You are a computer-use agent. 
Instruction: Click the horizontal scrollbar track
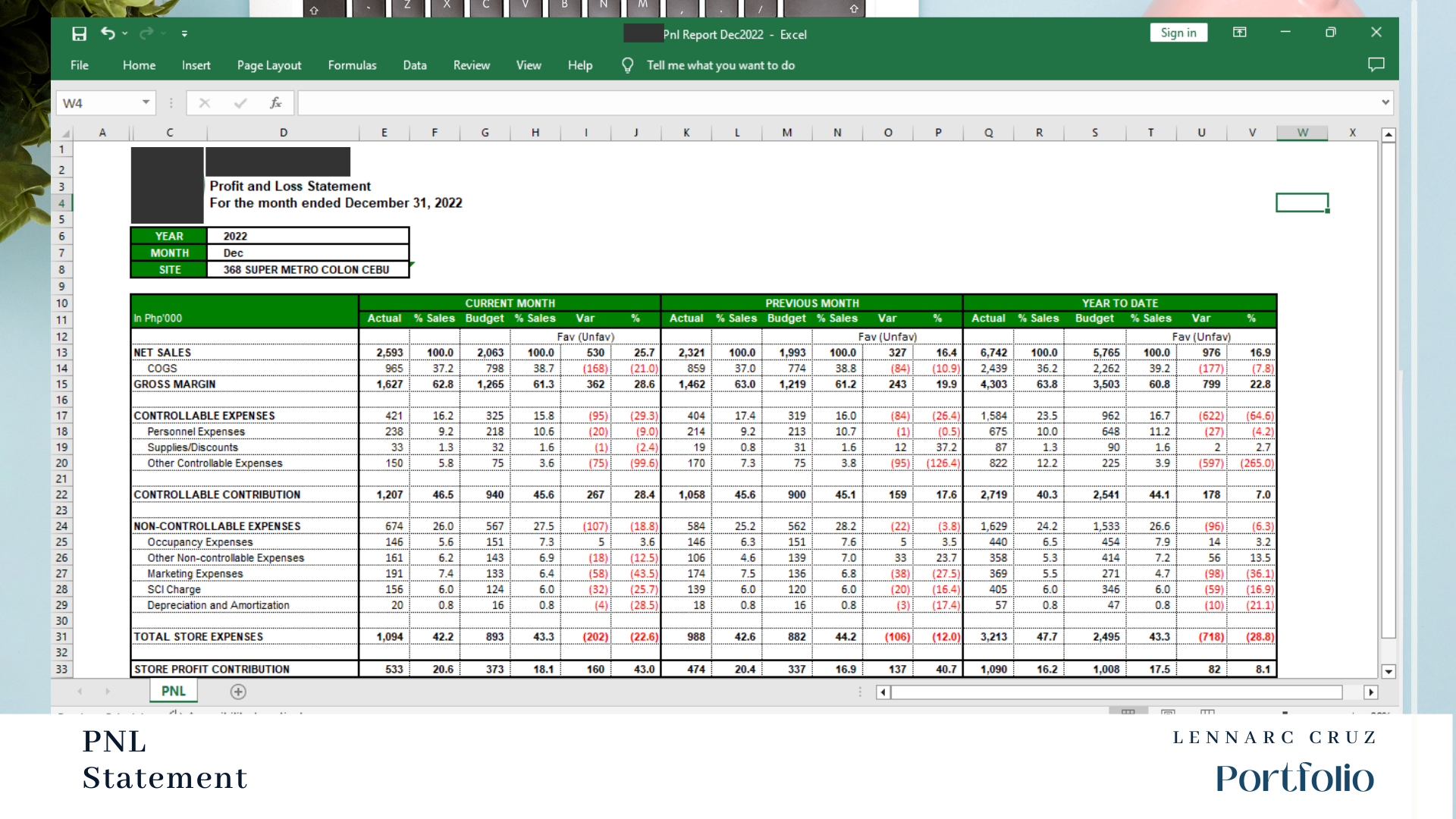[x=1116, y=692]
